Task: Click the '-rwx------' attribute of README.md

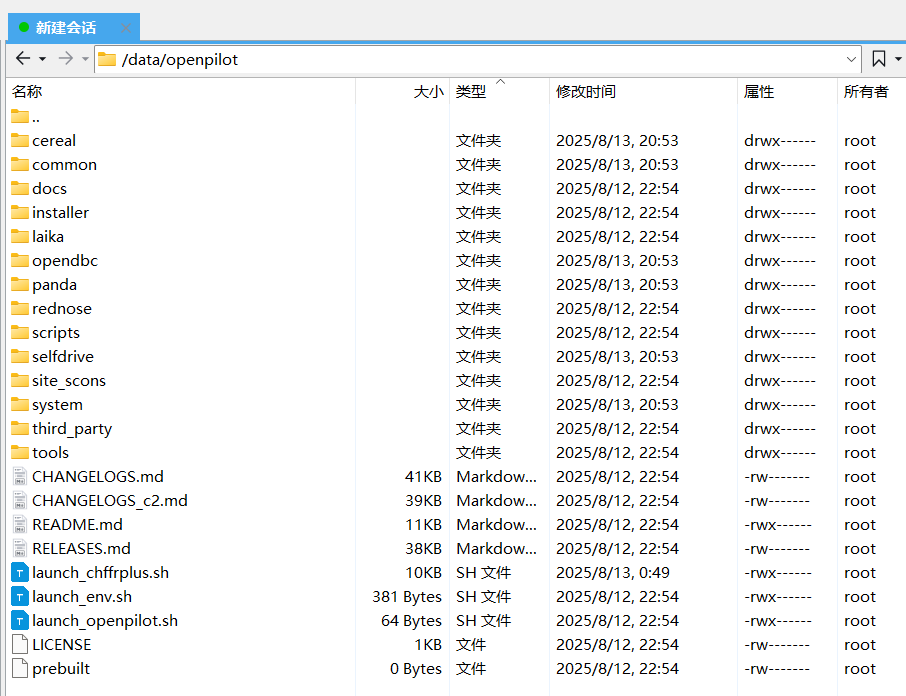Action: [x=778, y=524]
